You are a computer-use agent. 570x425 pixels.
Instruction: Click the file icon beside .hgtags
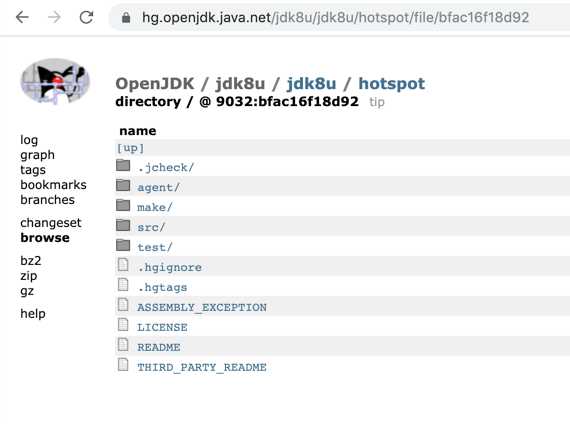[x=123, y=285]
